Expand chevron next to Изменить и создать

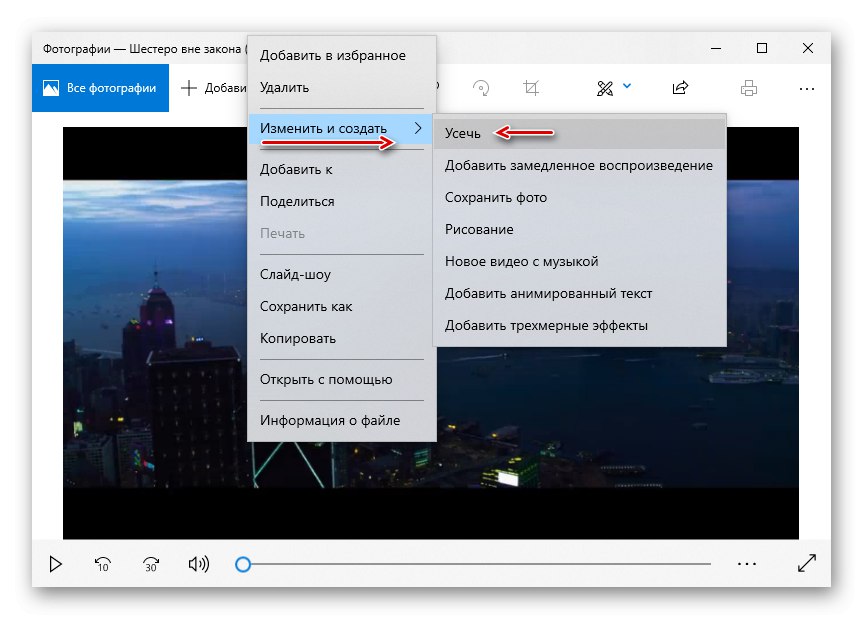coord(418,128)
